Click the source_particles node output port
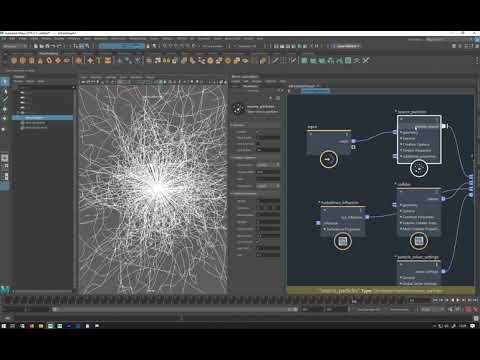 tap(444, 126)
